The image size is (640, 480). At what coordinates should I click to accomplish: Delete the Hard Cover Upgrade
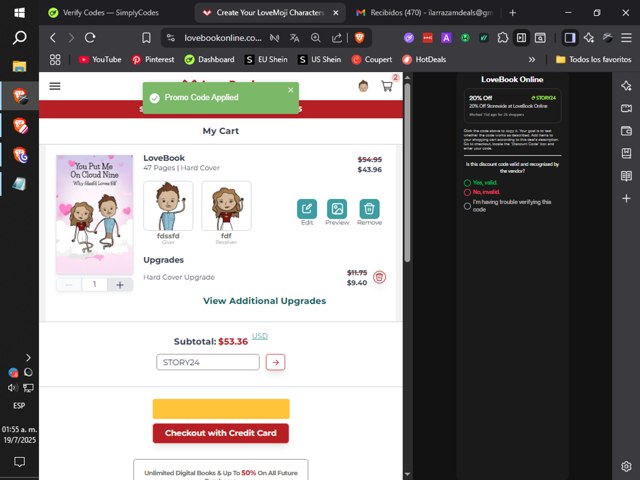point(380,277)
